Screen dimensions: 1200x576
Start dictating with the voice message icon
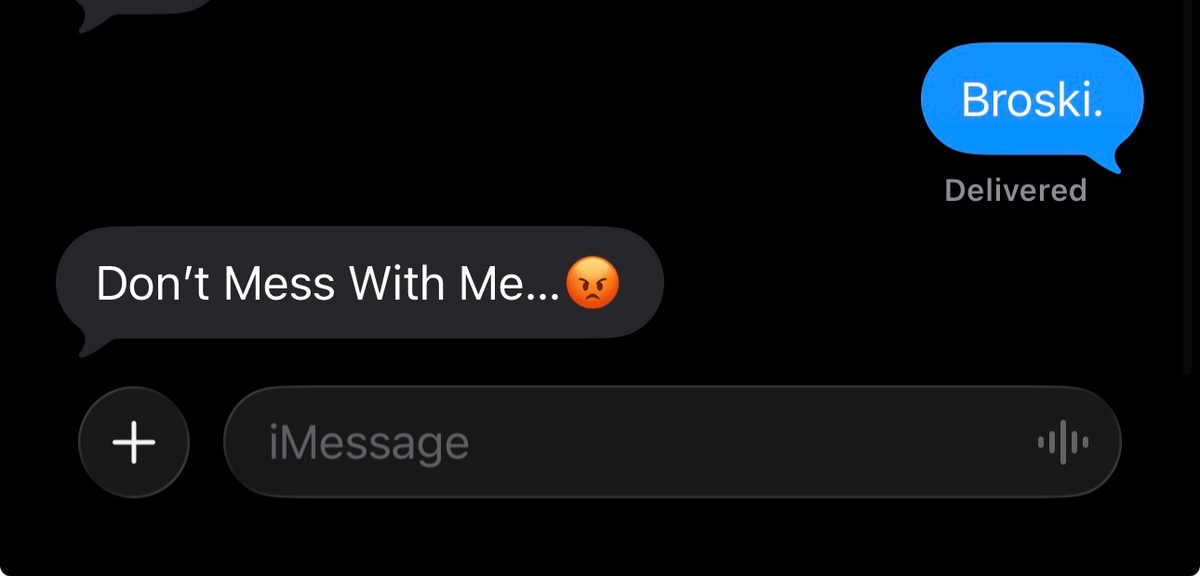pos(1063,441)
